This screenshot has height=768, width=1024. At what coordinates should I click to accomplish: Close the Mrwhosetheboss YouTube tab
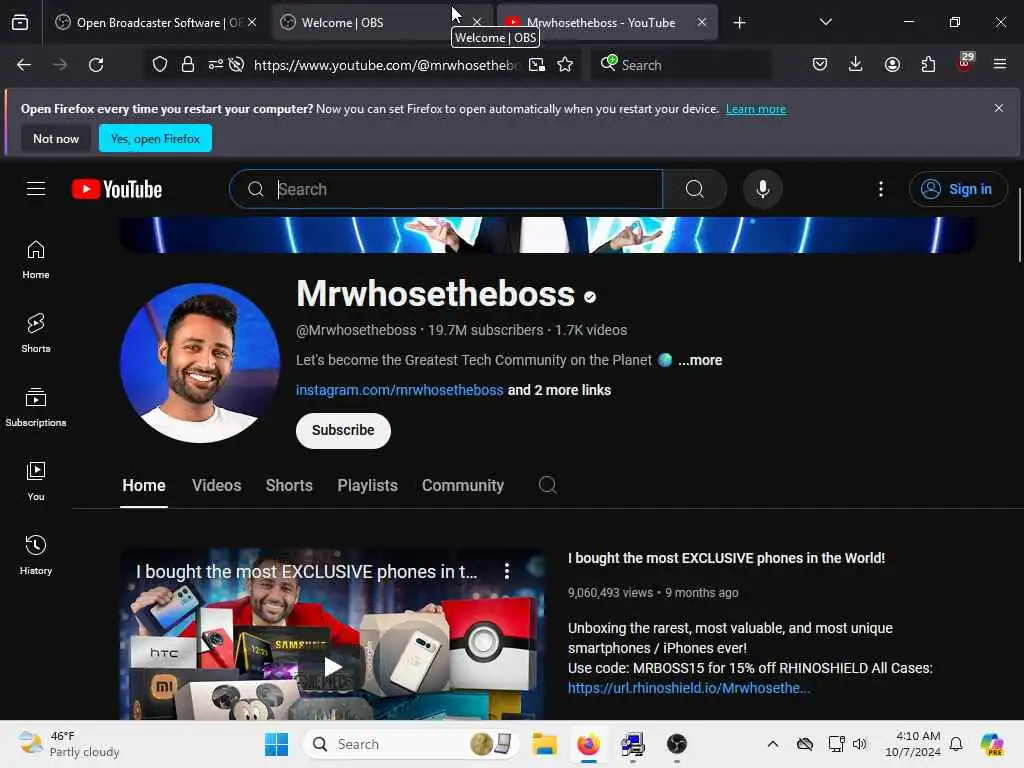[701, 22]
